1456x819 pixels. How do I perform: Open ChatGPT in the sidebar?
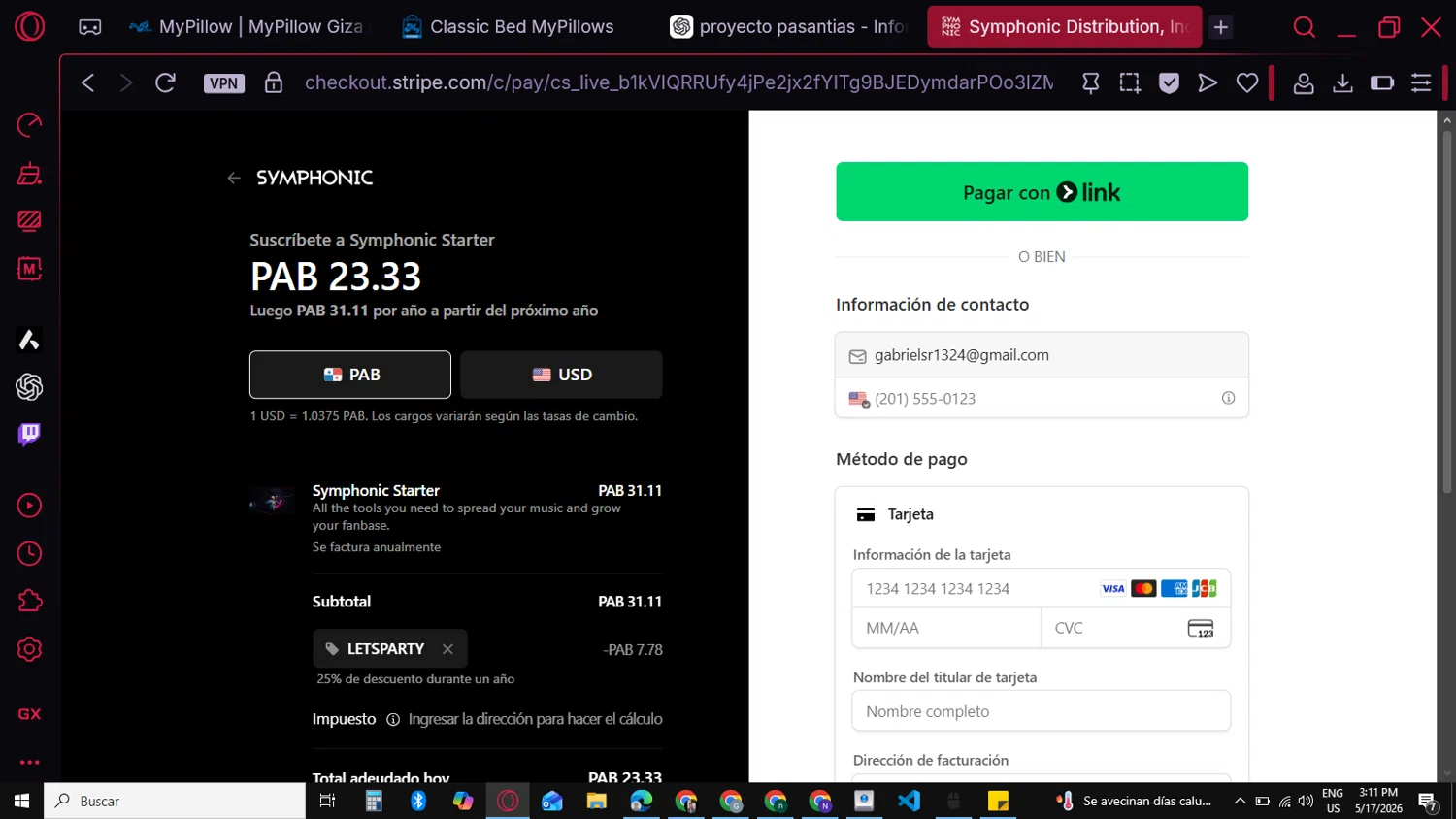[x=29, y=387]
